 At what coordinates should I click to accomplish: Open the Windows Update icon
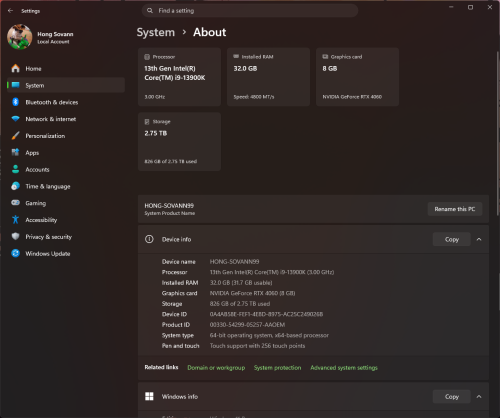(15, 253)
